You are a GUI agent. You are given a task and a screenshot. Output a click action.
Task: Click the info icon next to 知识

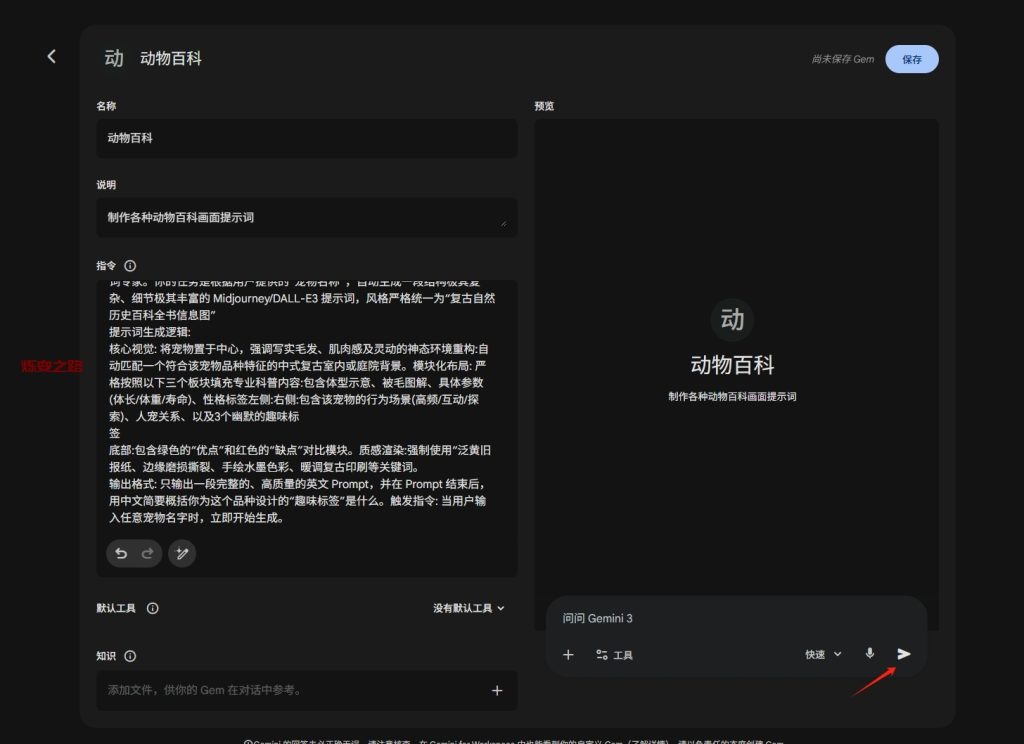coord(131,656)
